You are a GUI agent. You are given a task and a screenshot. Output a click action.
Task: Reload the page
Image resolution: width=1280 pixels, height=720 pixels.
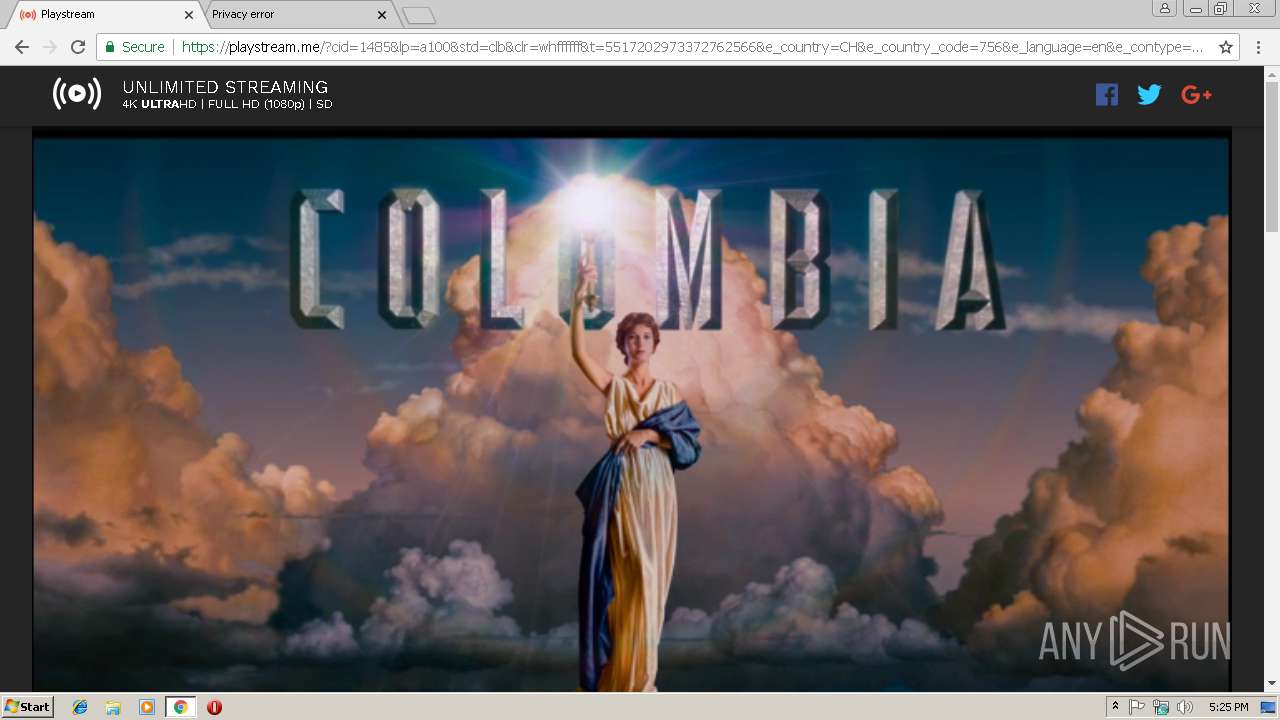click(x=78, y=47)
